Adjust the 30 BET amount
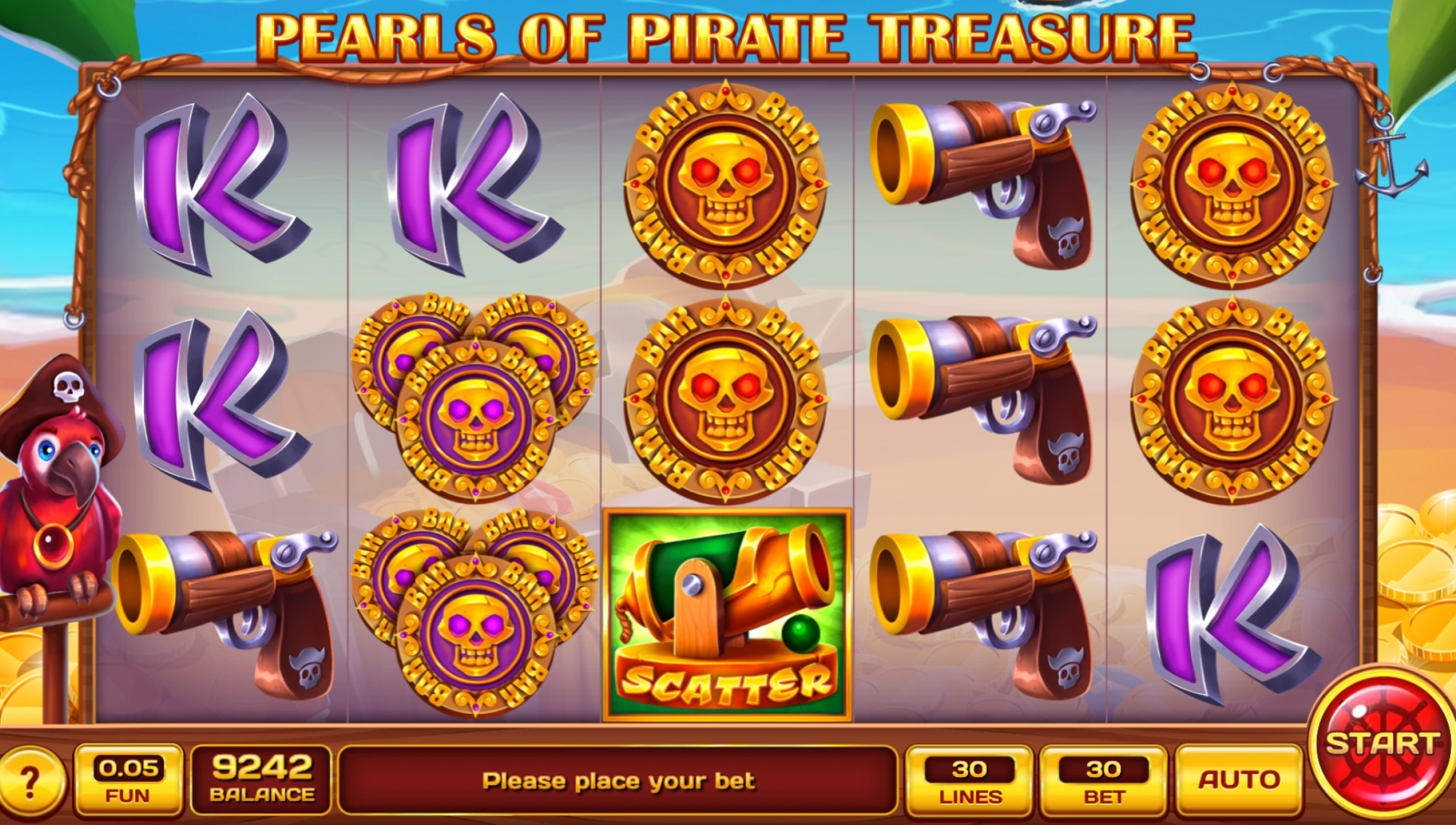Viewport: 1456px width, 825px height. [1104, 780]
